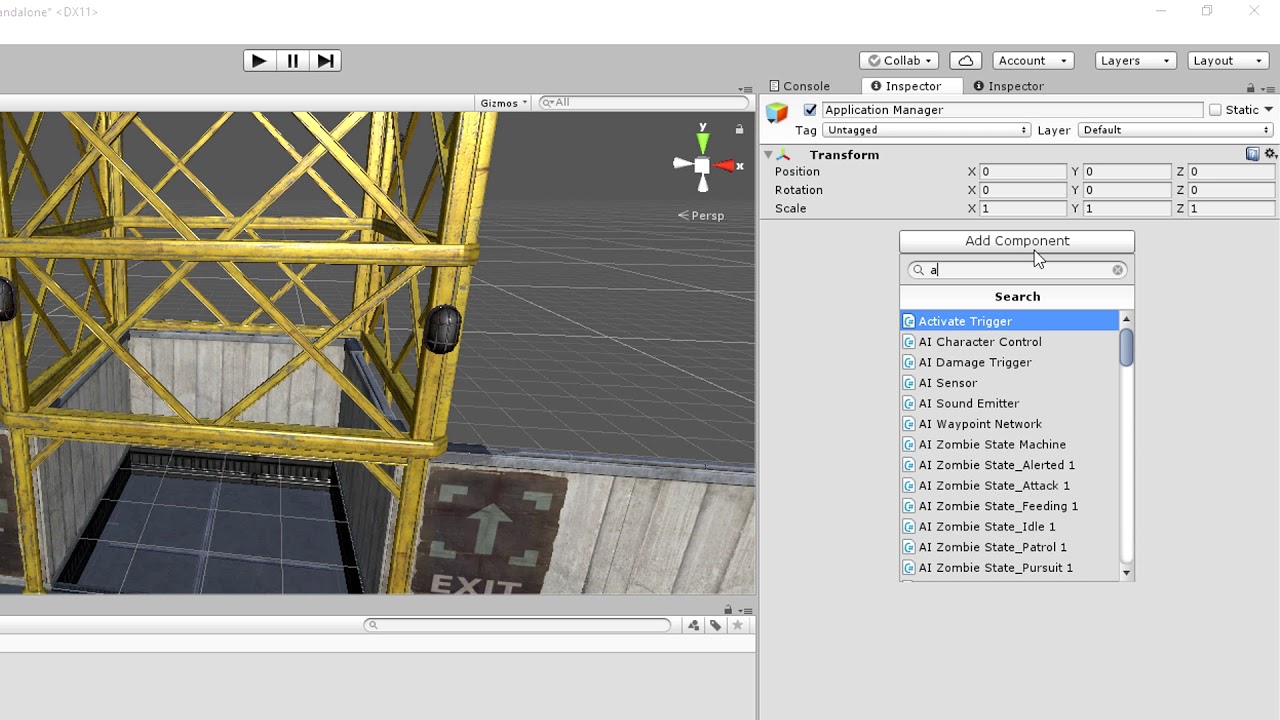Viewport: 1280px width, 720px height.
Task: Toggle Application Manager active checkbox
Action: (x=810, y=110)
